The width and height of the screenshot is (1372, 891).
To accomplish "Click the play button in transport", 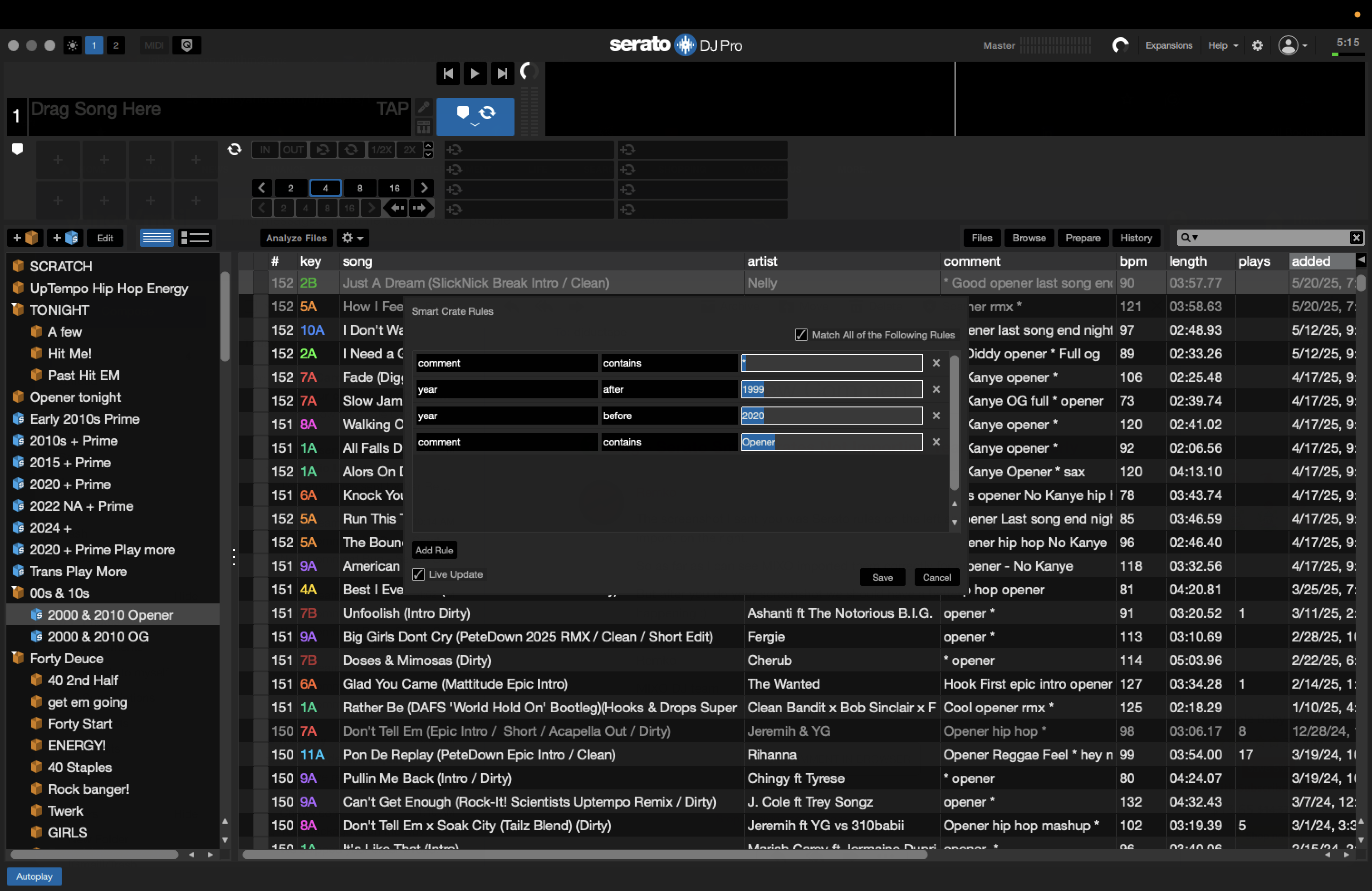I will [x=475, y=73].
